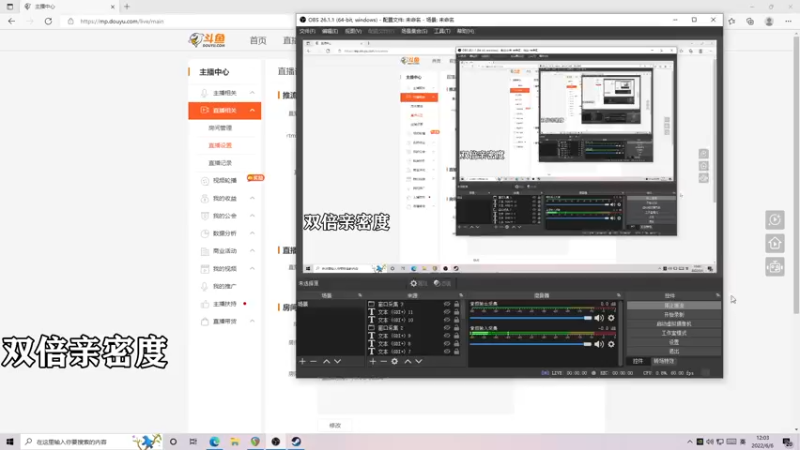Viewport: 800px width, 450px height.
Task: Toggle lock on 窗口采集 3 source
Action: pos(457,304)
